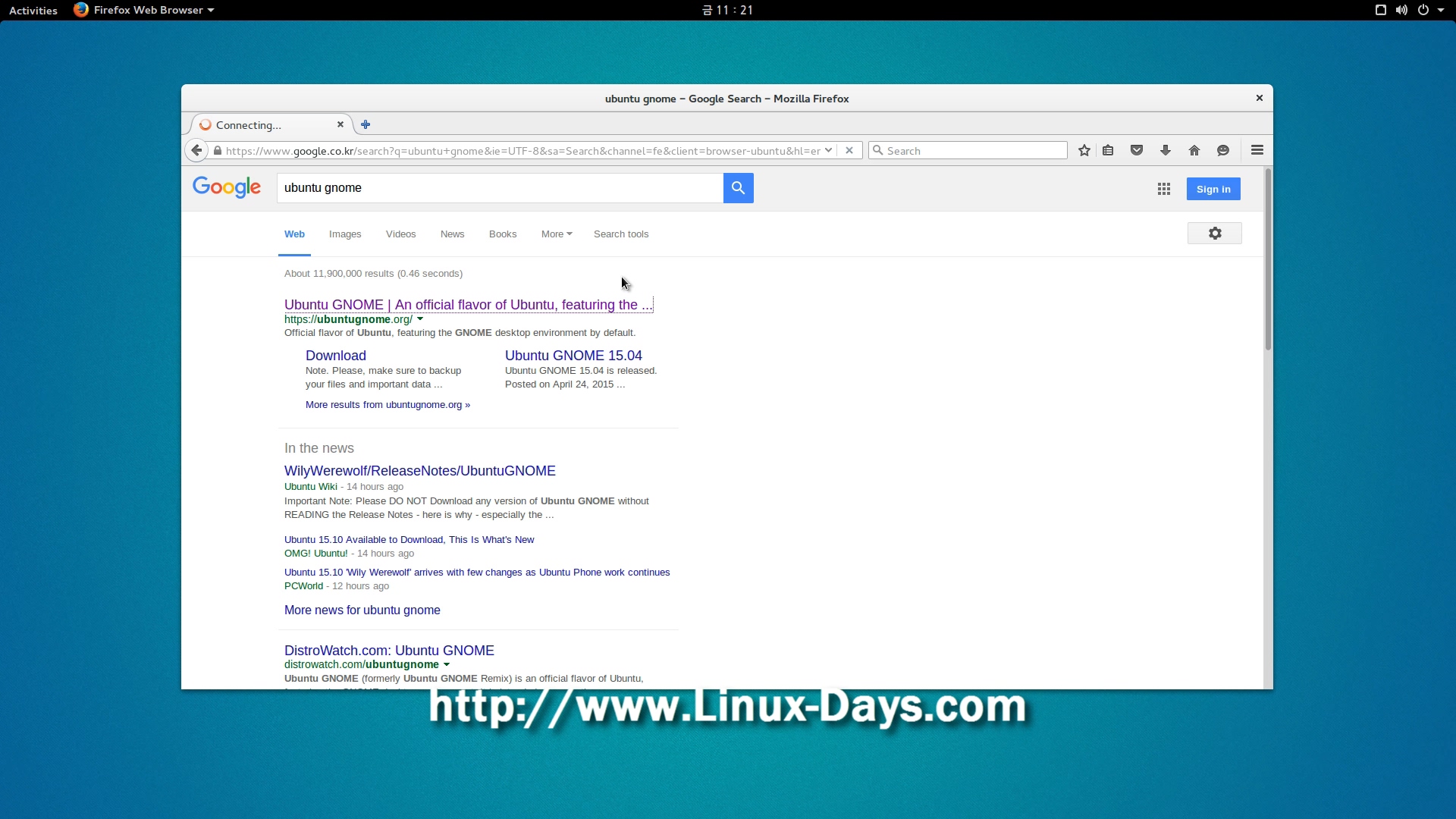This screenshot has width=1456, height=819.
Task: Open the Downloads arrow icon
Action: (x=1166, y=150)
